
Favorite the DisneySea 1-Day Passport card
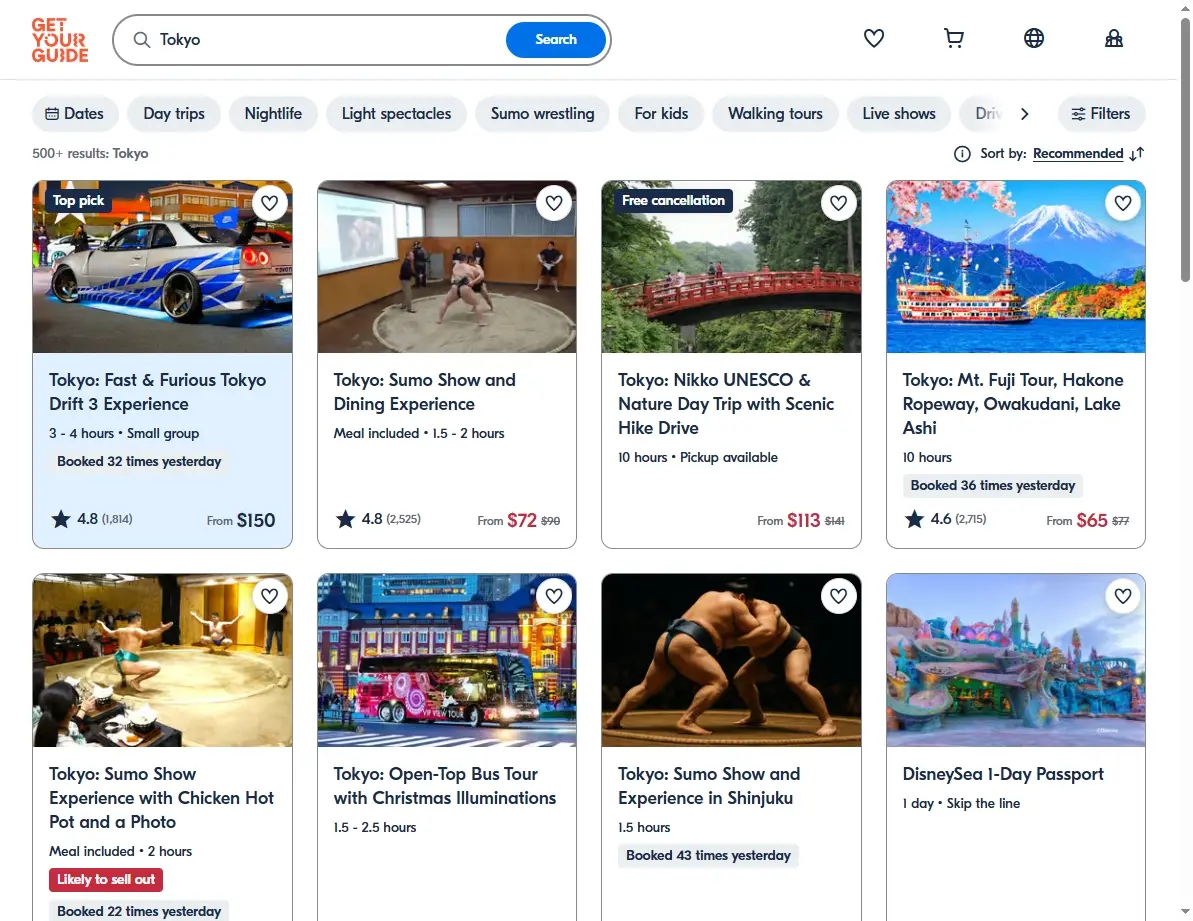coord(1123,596)
